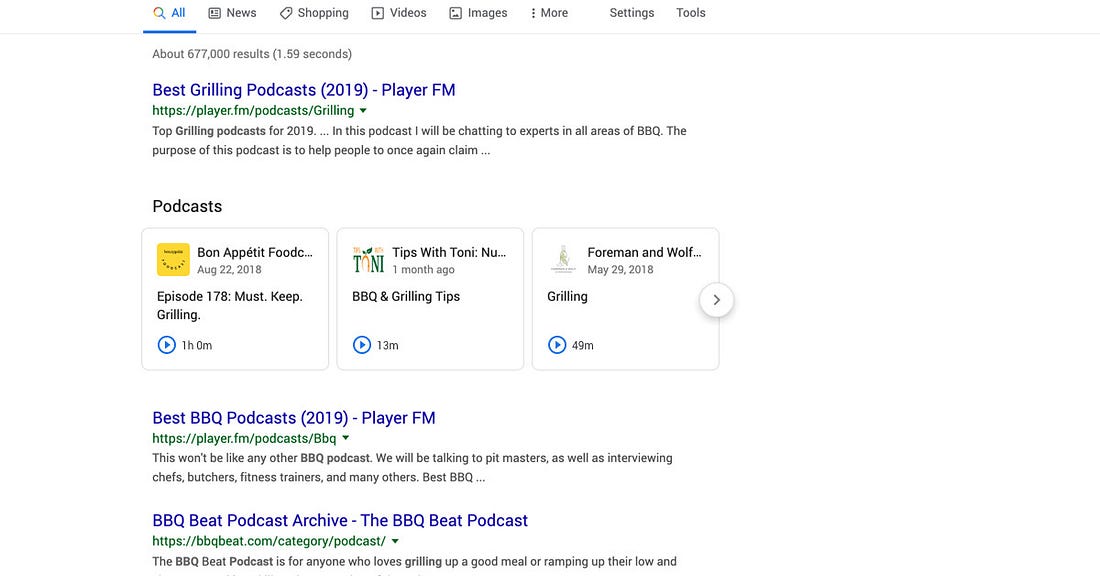Play Bon Appétit Episode 178 podcast
This screenshot has width=1100, height=576.
[x=166, y=345]
